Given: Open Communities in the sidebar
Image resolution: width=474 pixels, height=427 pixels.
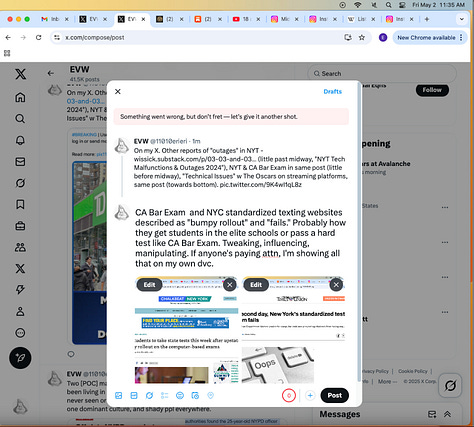Looking at the screenshot, I should [20, 247].
